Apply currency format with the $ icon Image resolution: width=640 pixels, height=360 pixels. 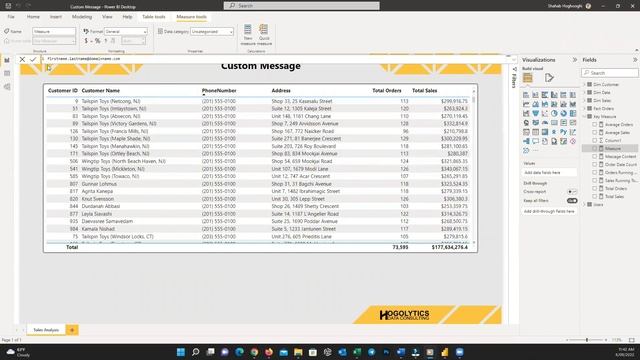(x=86, y=41)
